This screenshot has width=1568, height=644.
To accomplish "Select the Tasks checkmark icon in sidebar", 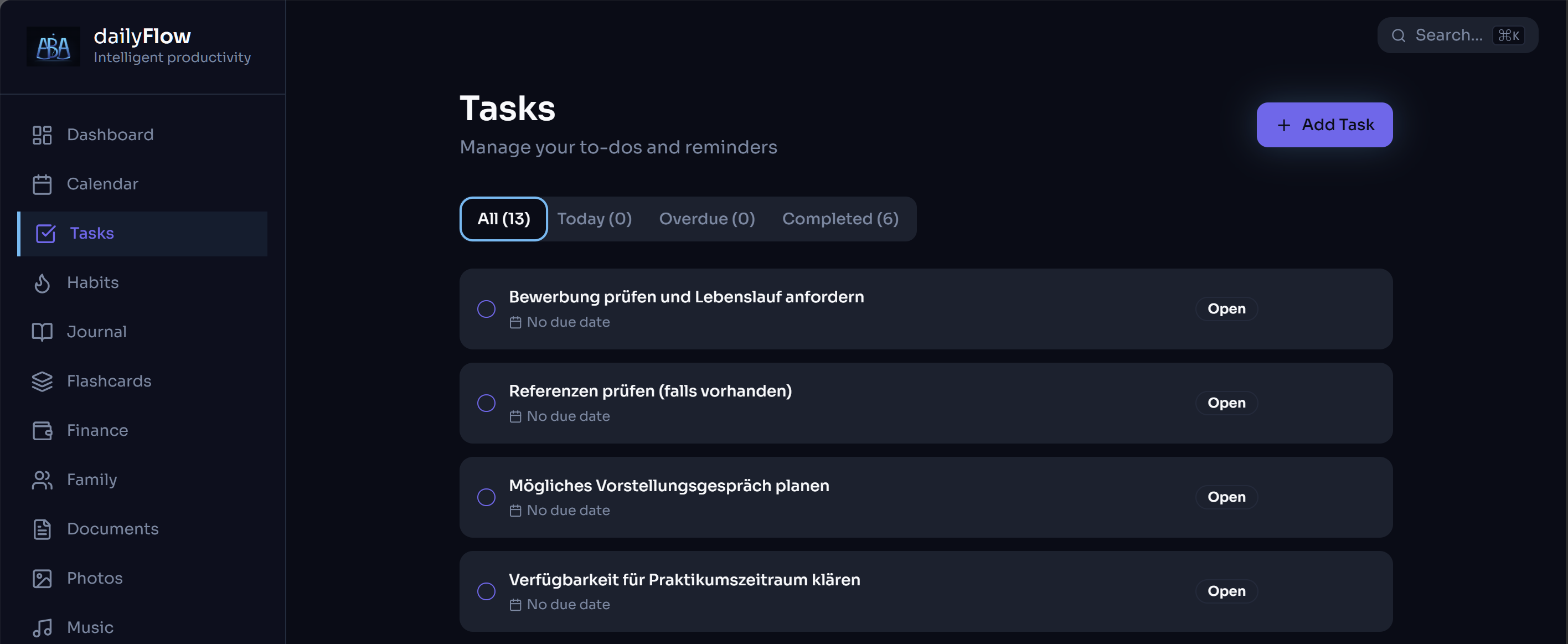I will click(45, 234).
